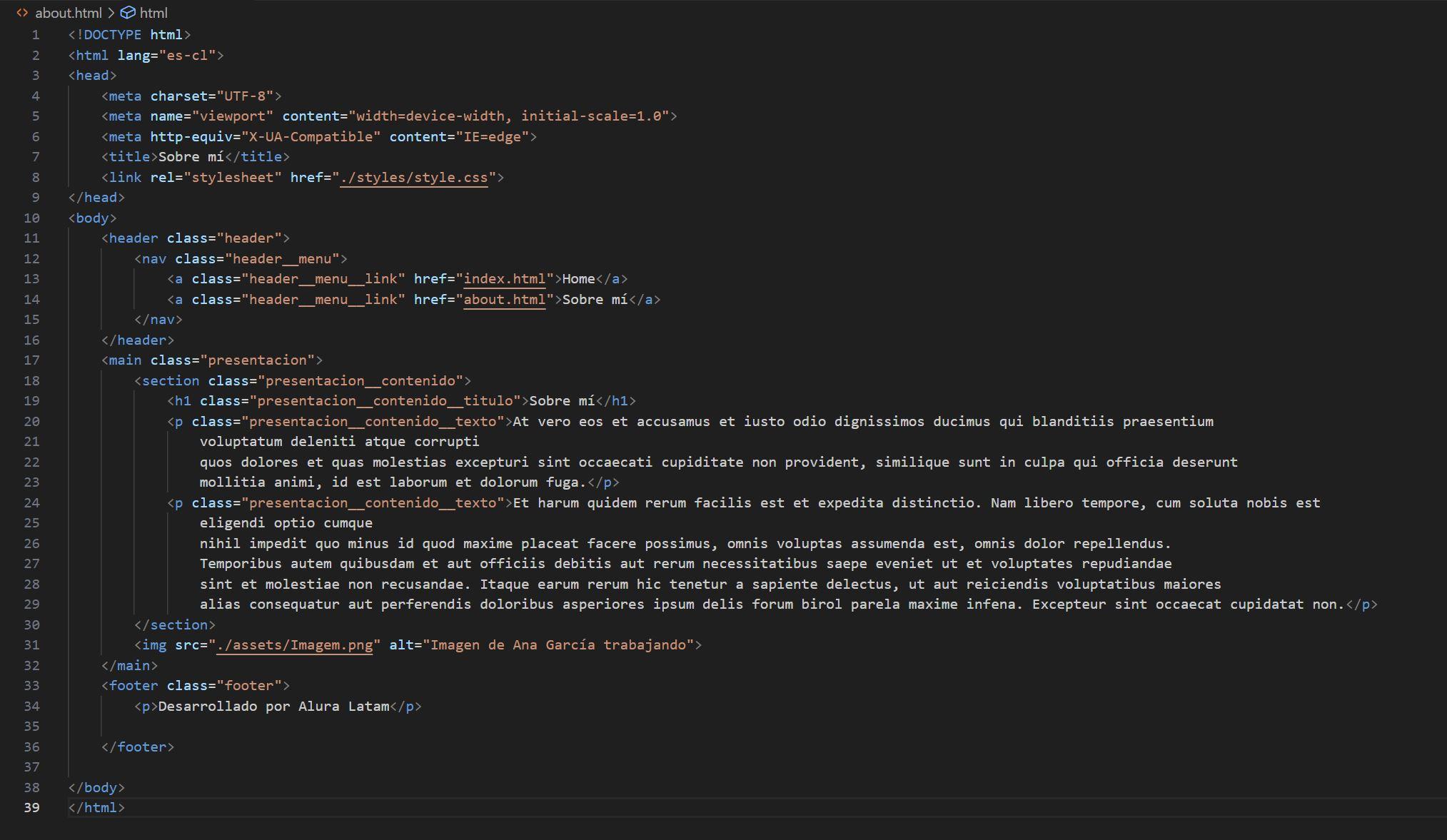Click the html symbol cube icon in breadcrumb
The height and width of the screenshot is (840, 1447).
click(x=128, y=13)
